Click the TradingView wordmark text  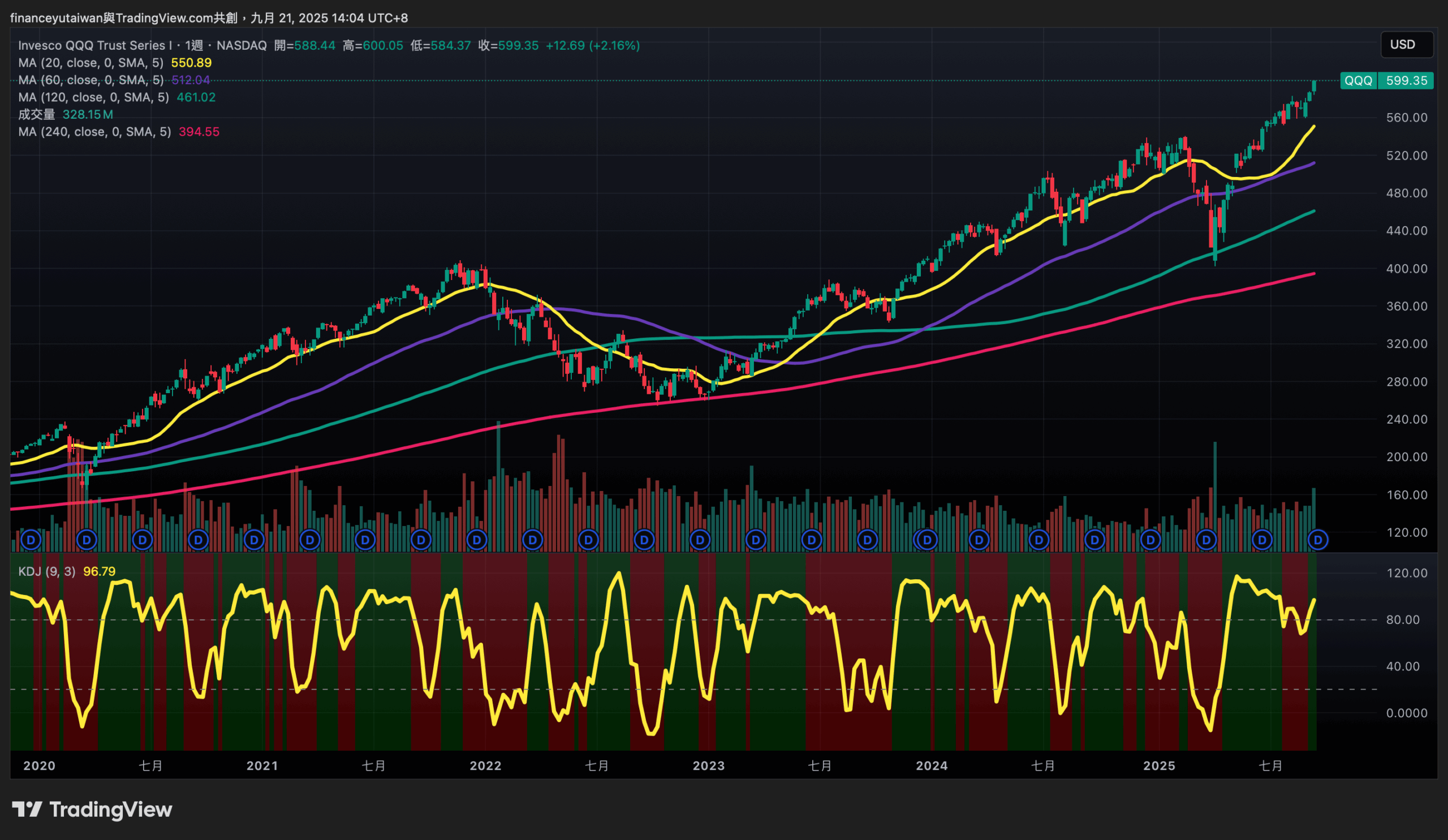(111, 809)
